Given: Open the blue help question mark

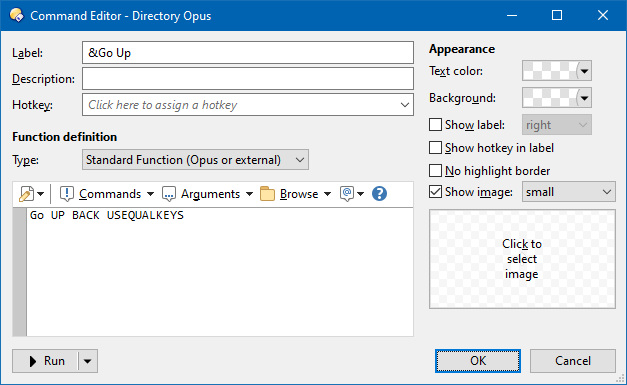Looking at the screenshot, I should pos(379,194).
